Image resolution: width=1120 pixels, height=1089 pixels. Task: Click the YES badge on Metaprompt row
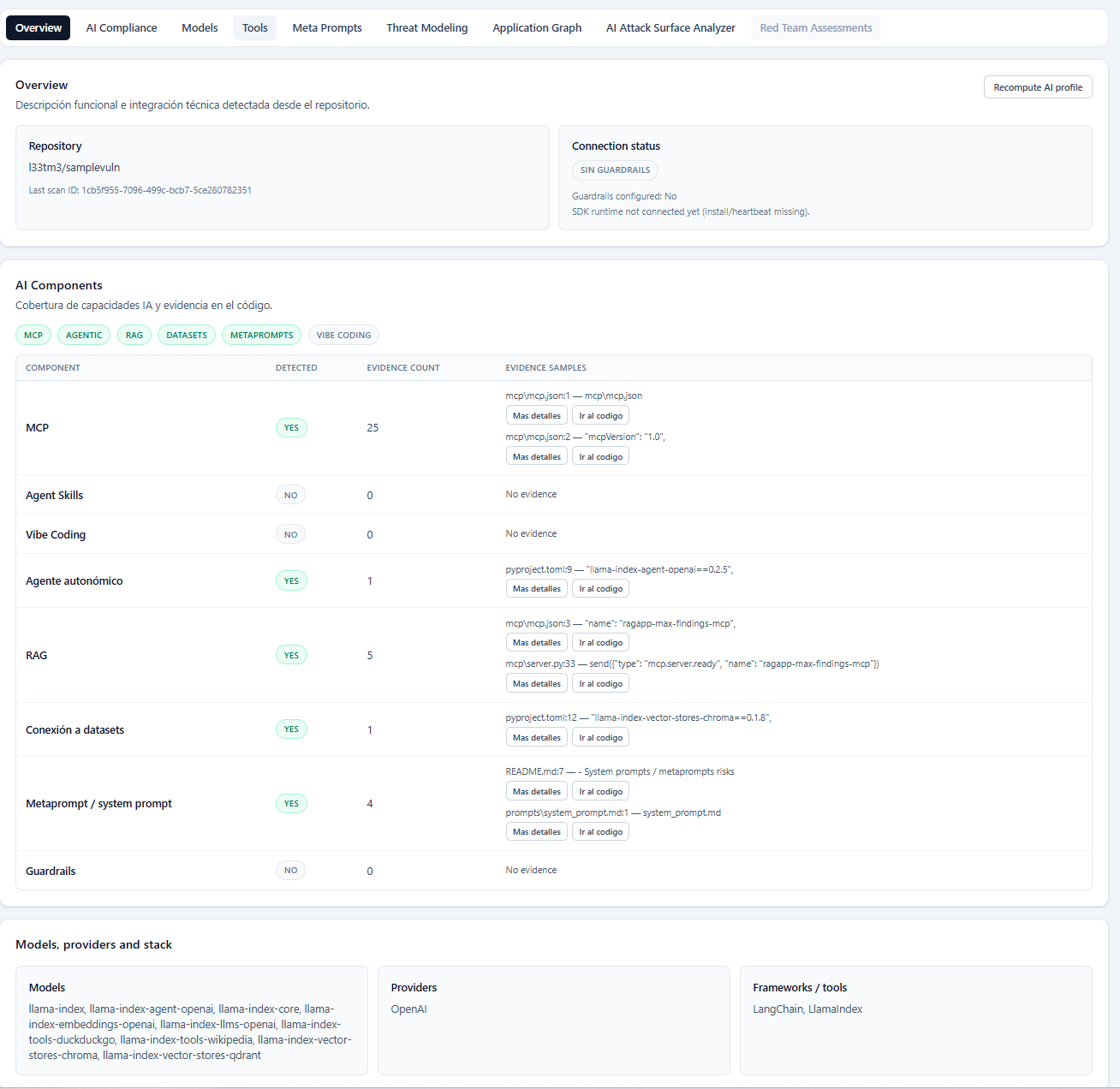coord(290,803)
